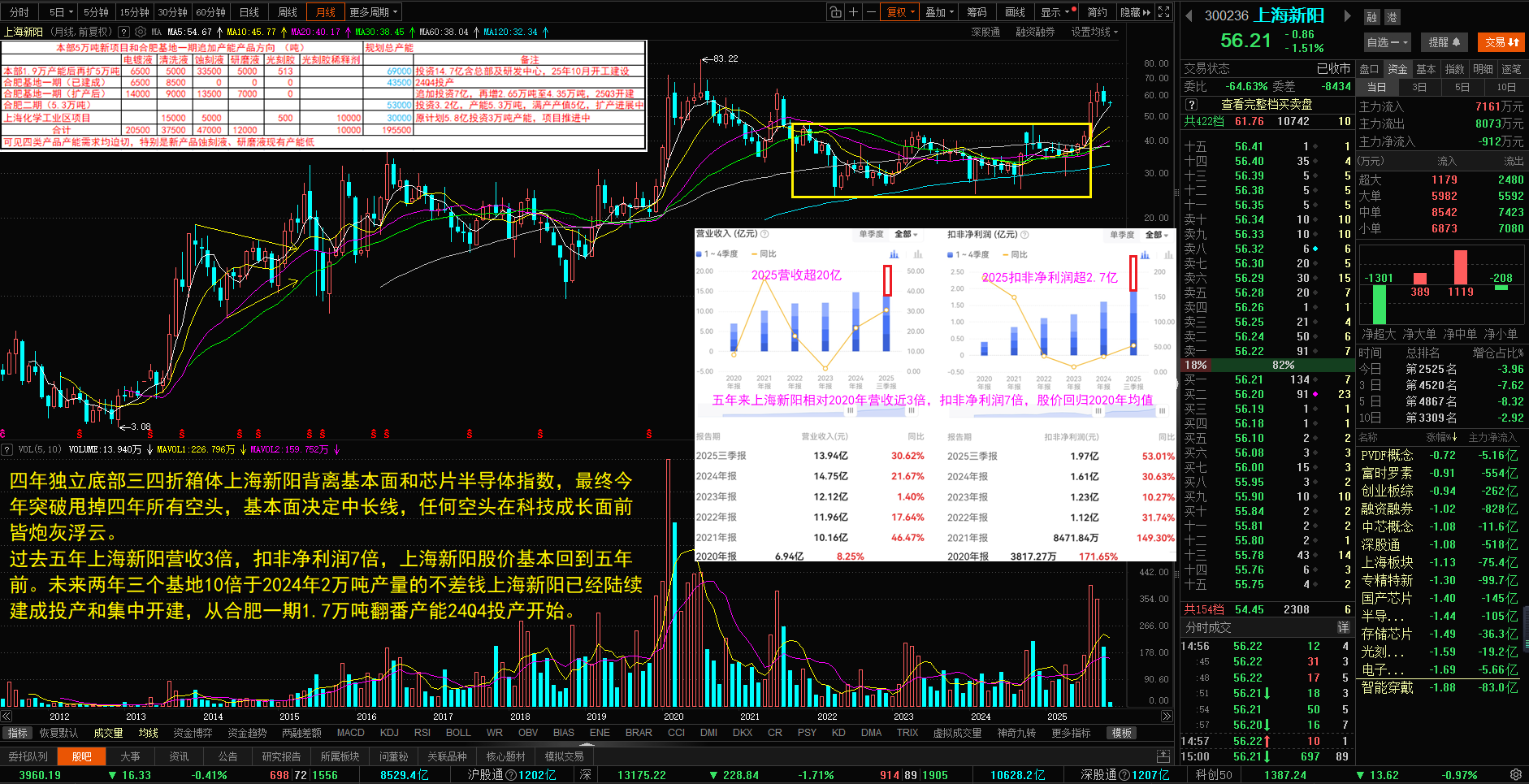Expand 更多周期 dropdown
Screen dimensions: 1529x784
374,12
